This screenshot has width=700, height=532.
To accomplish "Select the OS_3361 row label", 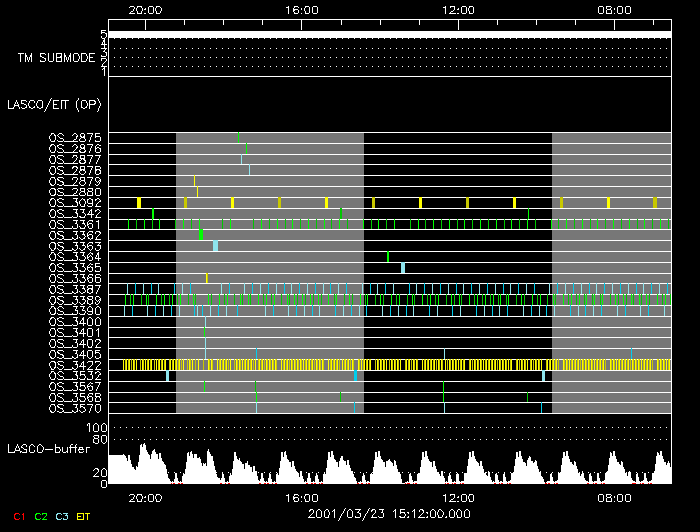I will [x=75, y=225].
